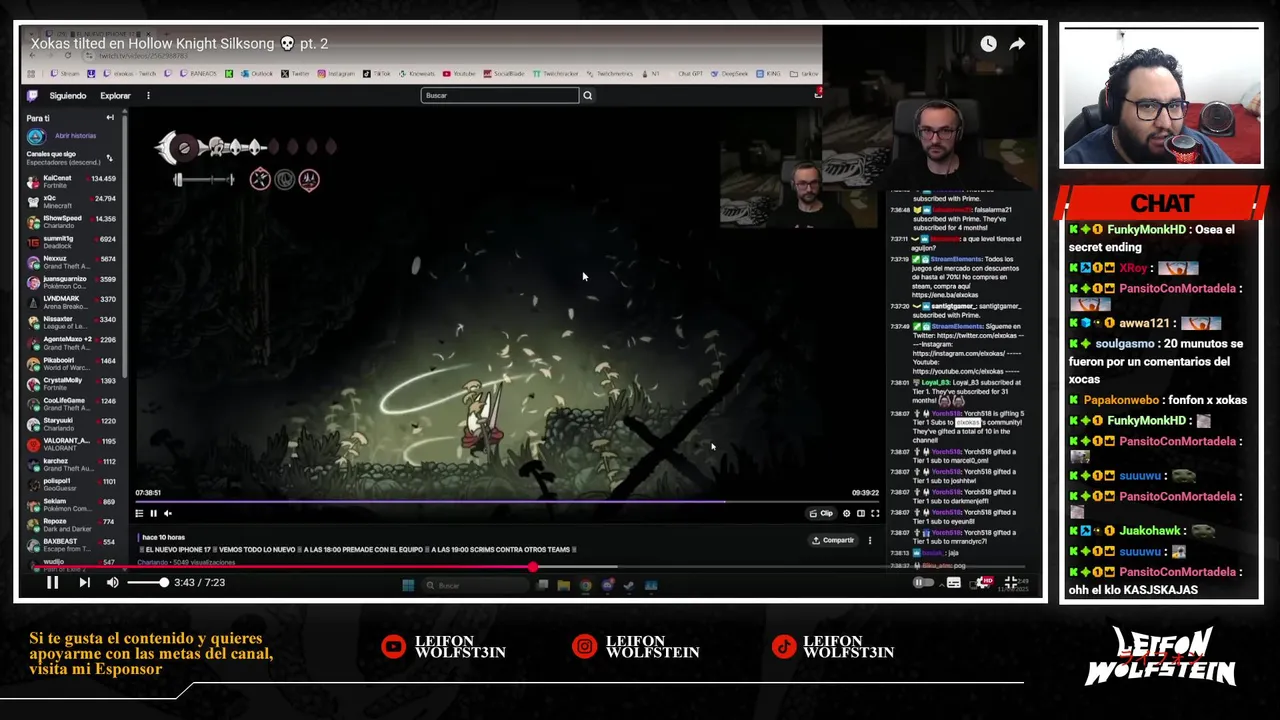Open LVNDMARK channel in sidebar
Image resolution: width=1280 pixels, height=720 pixels.
coord(72,302)
